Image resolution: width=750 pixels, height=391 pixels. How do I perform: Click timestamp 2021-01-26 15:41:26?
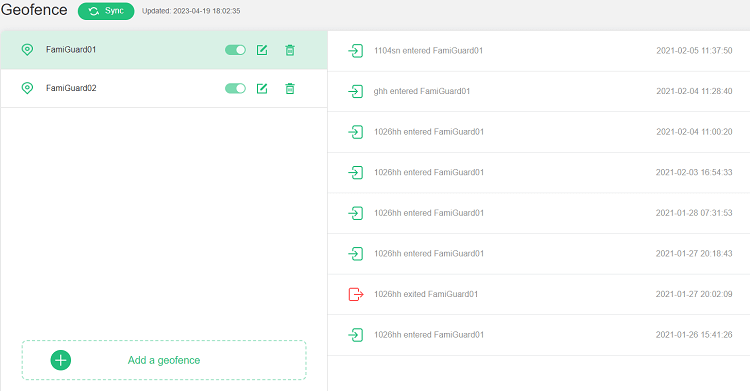point(694,335)
